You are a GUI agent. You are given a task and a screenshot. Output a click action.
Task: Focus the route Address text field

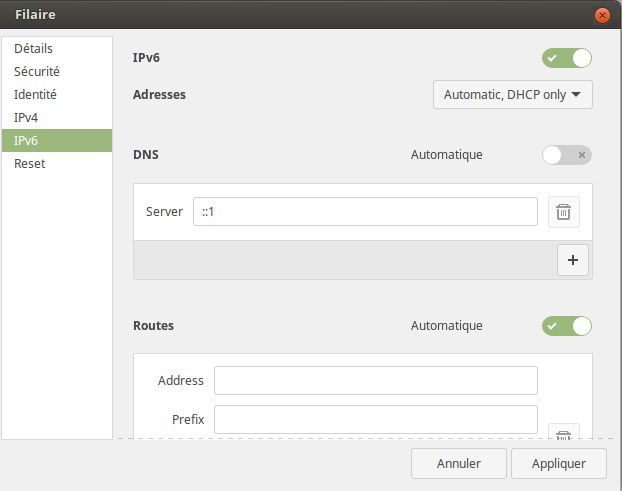tap(375, 381)
